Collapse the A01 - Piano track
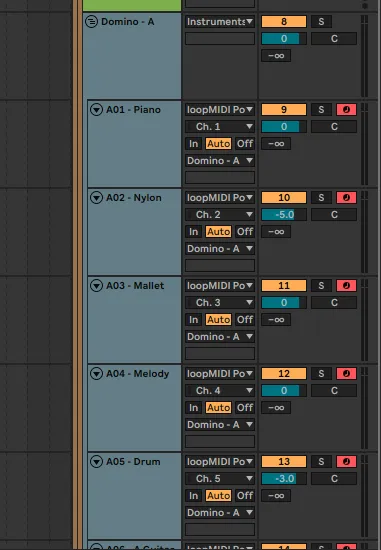This screenshot has height=550, width=381. [96, 109]
